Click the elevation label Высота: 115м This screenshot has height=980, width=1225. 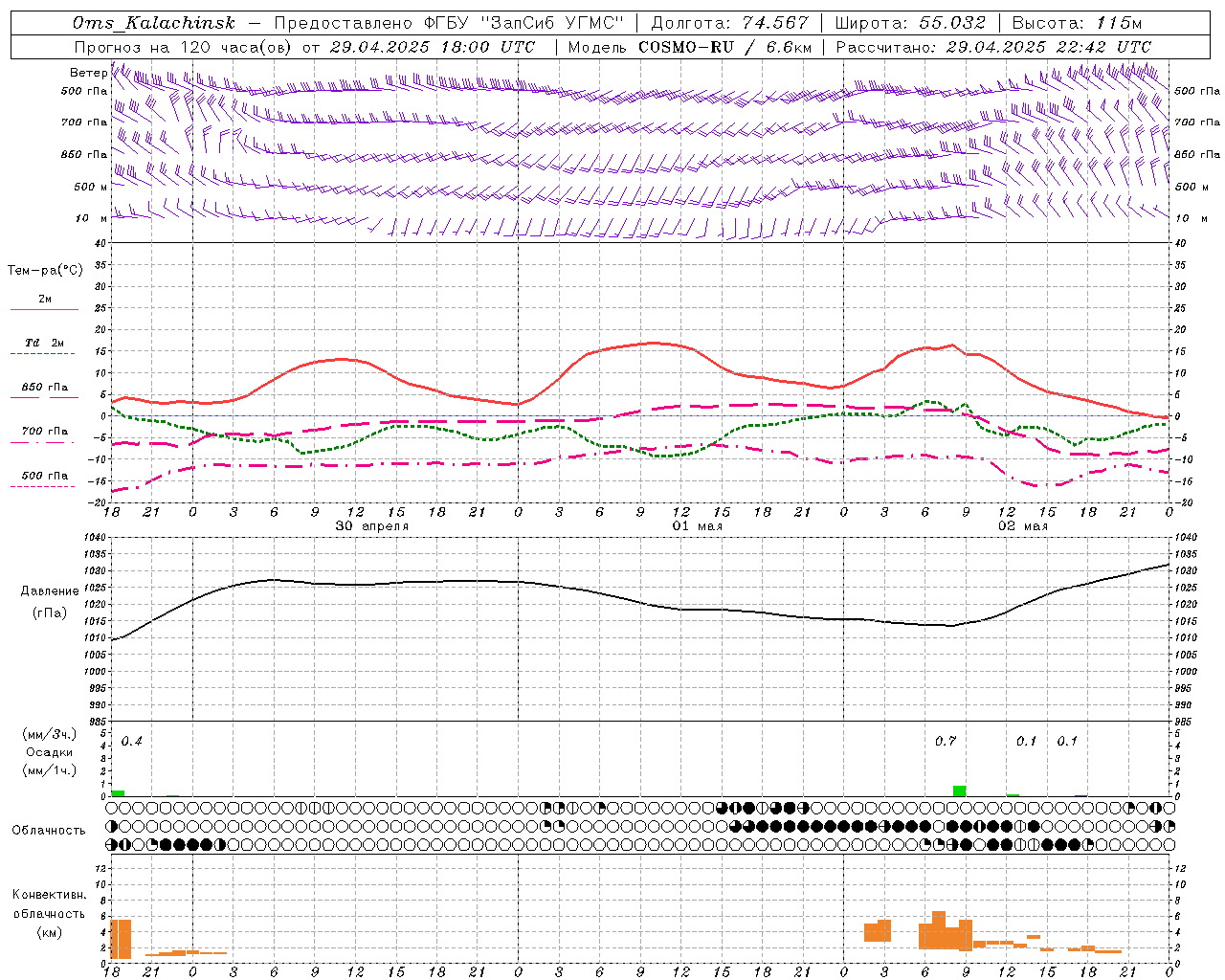[x=1077, y=23]
